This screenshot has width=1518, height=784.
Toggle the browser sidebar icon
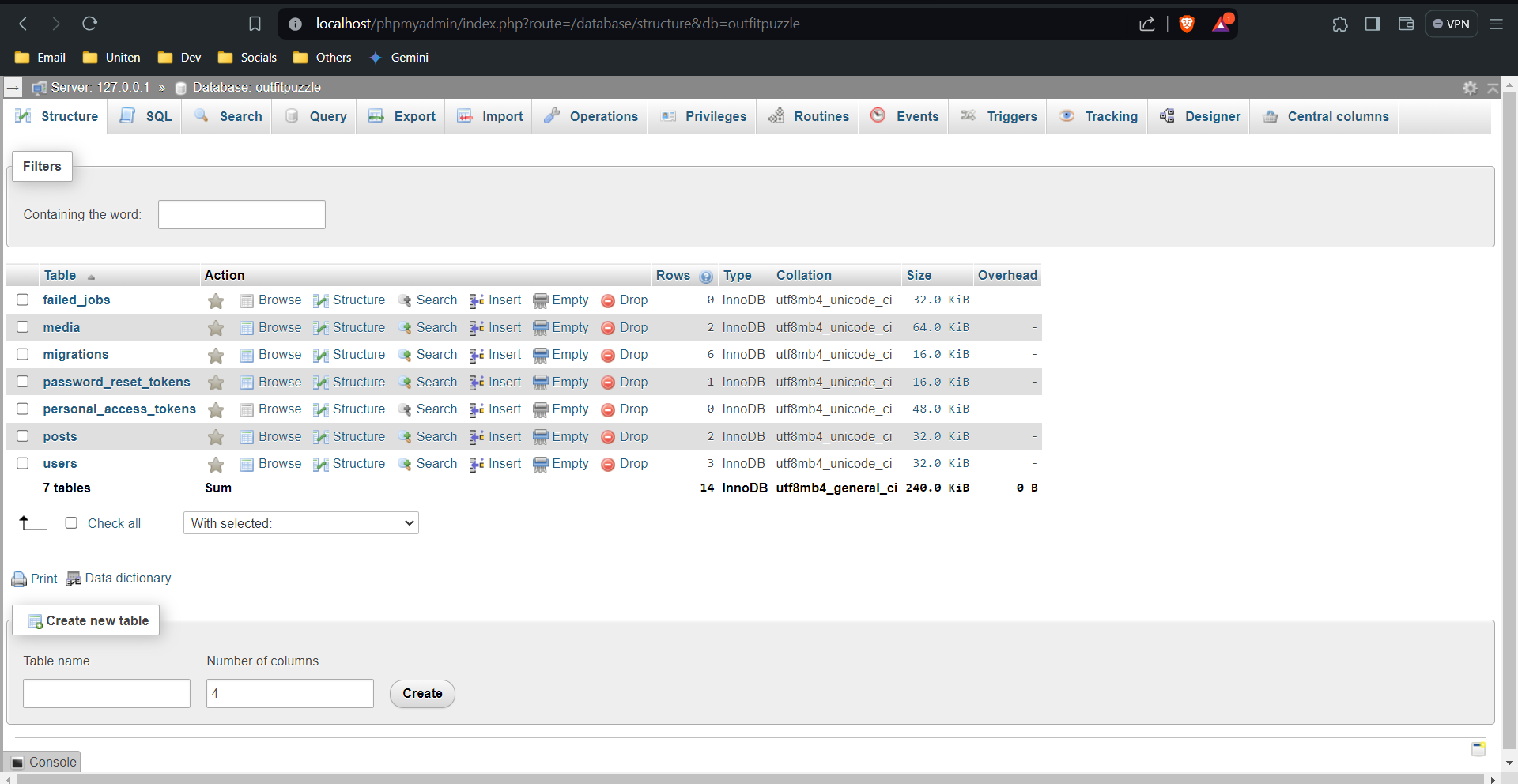[x=1373, y=24]
